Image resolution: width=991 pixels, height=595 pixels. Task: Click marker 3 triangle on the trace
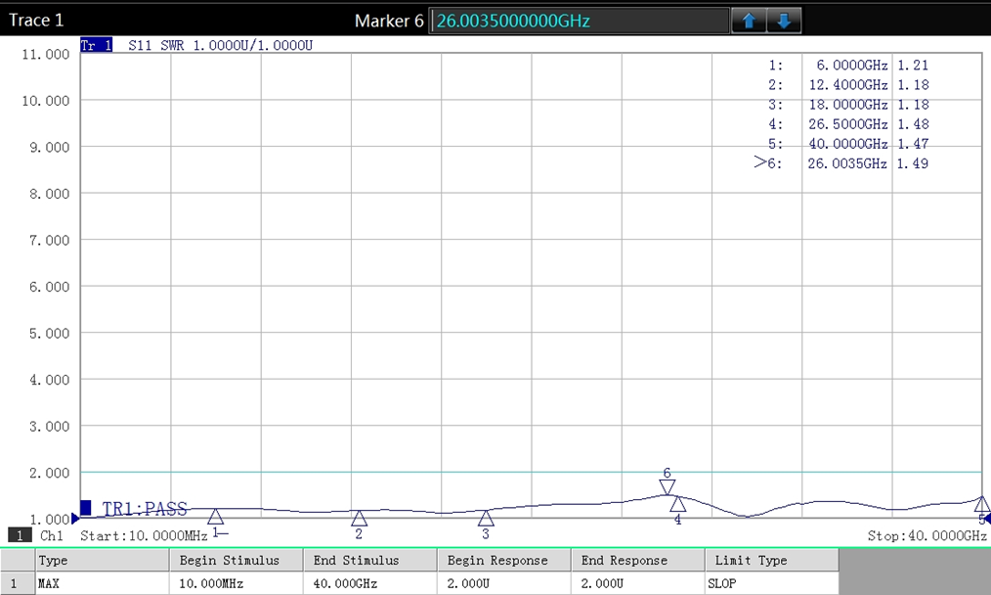(485, 518)
